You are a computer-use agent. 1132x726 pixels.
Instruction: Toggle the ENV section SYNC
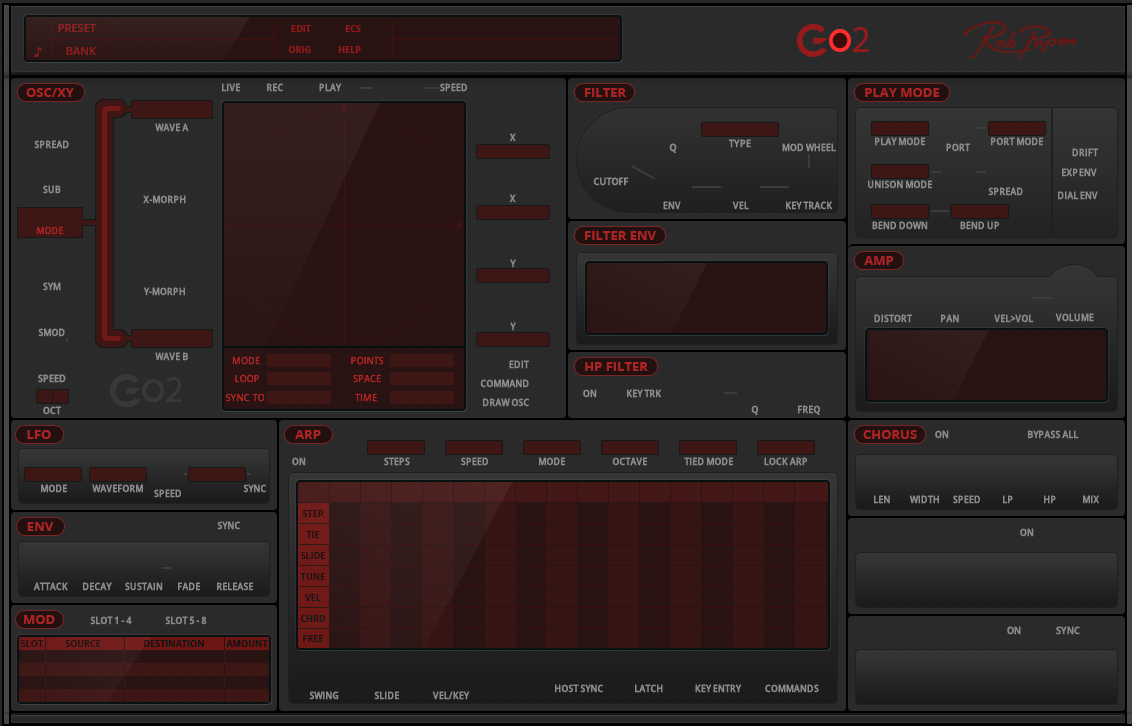(228, 525)
